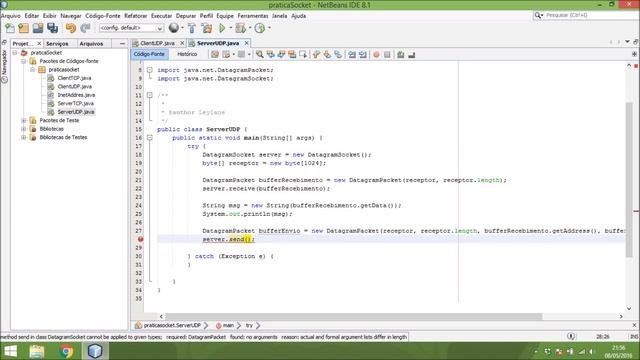Viewport: 640px width, 360px height.
Task: Switch to Histórico view
Action: pyautogui.click(x=187, y=54)
